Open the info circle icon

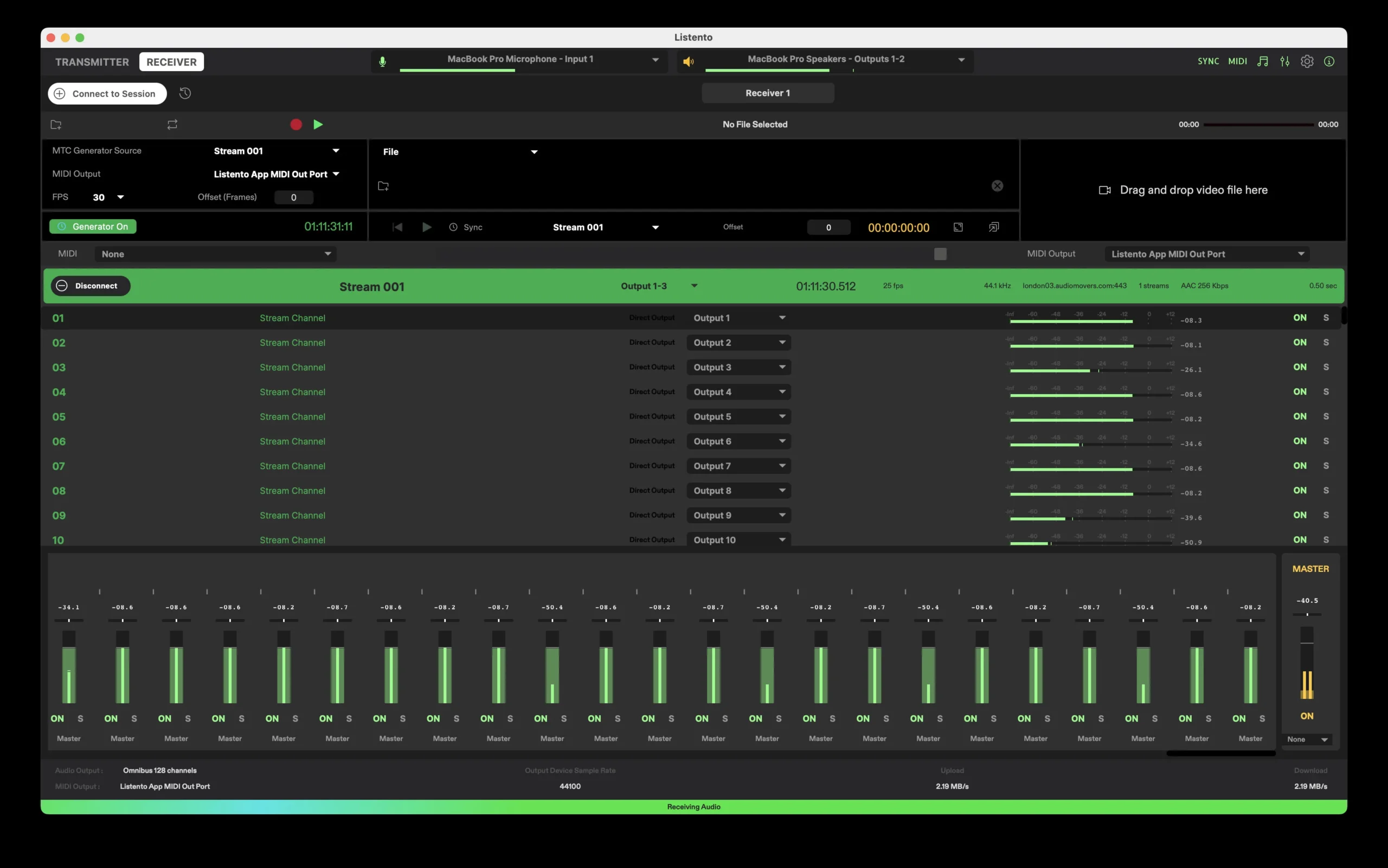1329,61
